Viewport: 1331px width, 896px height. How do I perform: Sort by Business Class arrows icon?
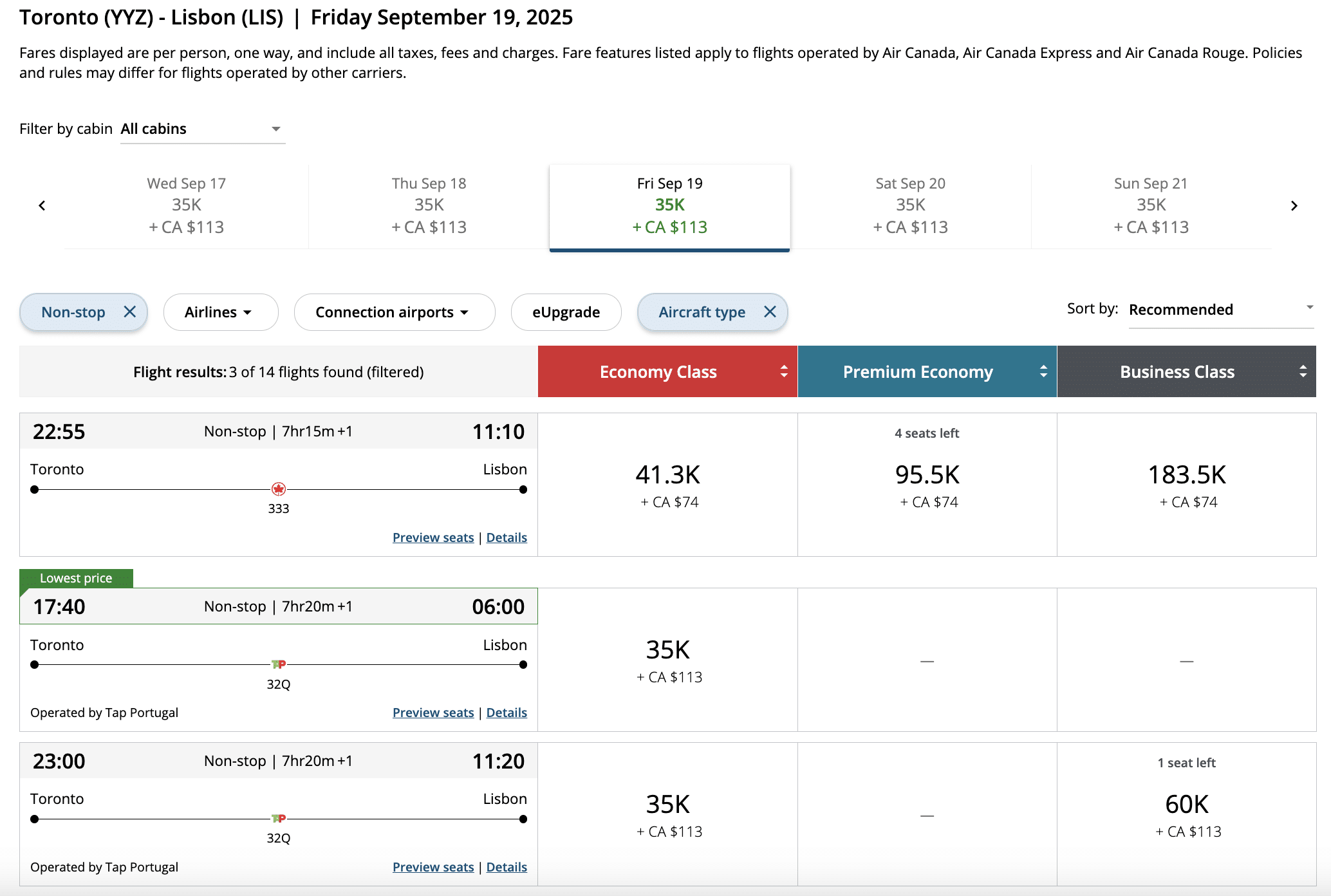click(x=1303, y=371)
